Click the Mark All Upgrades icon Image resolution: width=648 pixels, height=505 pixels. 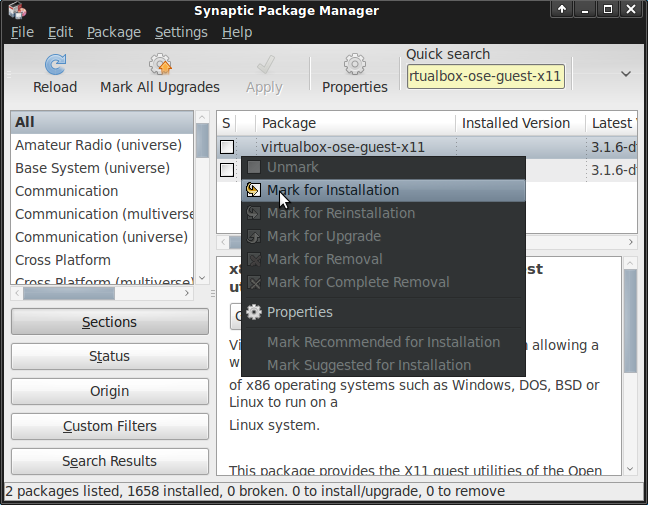[x=160, y=64]
